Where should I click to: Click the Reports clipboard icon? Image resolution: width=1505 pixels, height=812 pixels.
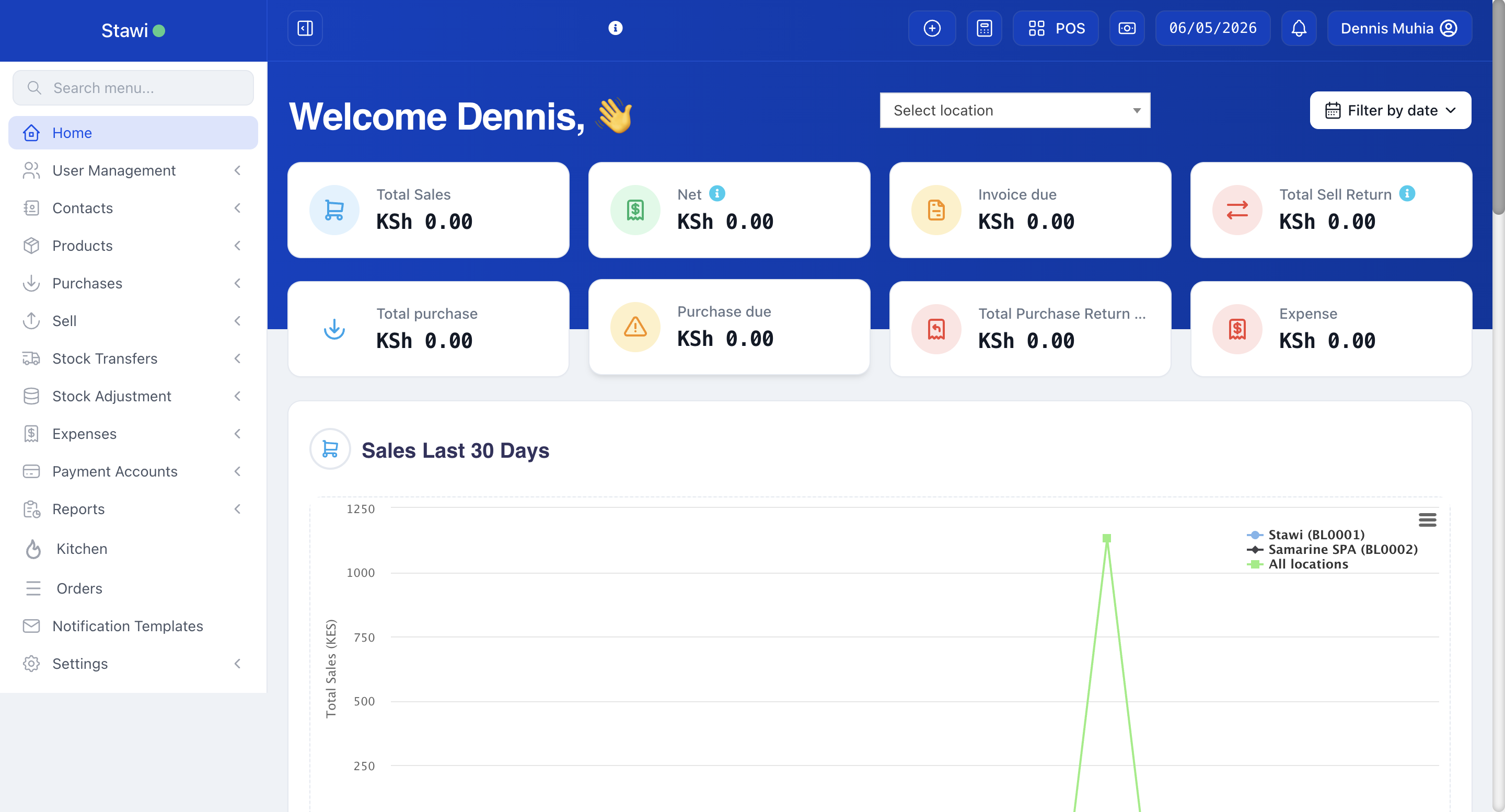pyautogui.click(x=31, y=509)
